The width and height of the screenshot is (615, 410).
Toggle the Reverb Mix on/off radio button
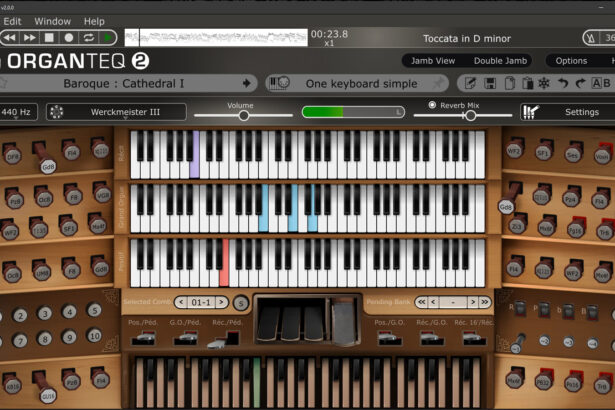tap(432, 105)
